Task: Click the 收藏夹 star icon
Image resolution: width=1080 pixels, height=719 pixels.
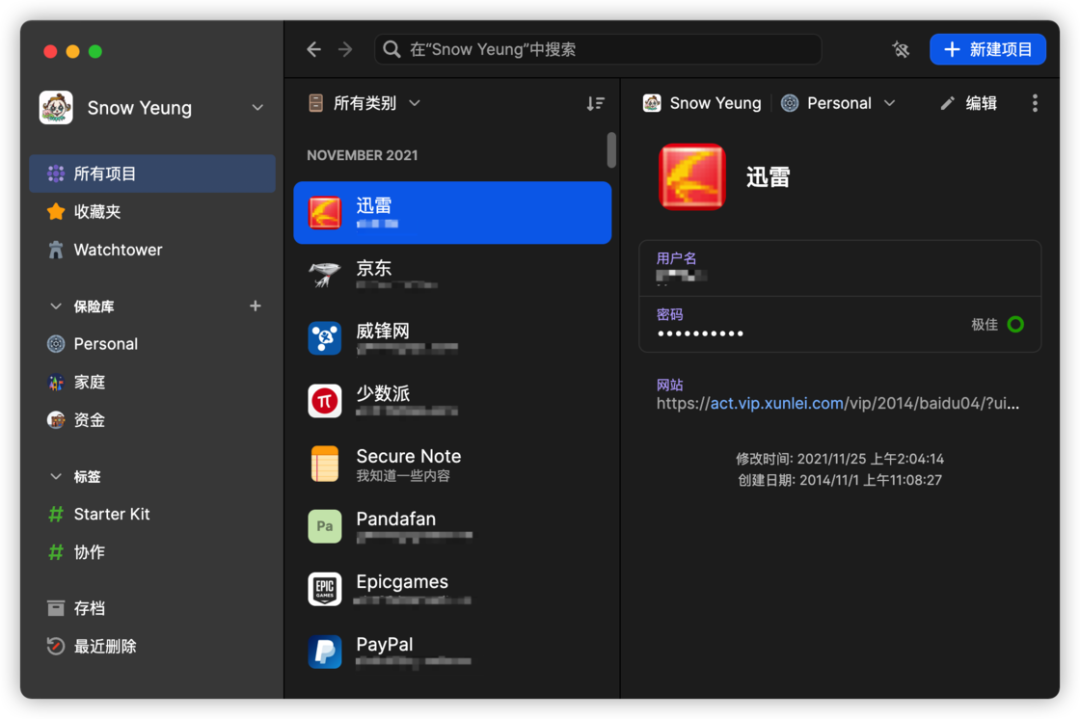Action: (56, 211)
